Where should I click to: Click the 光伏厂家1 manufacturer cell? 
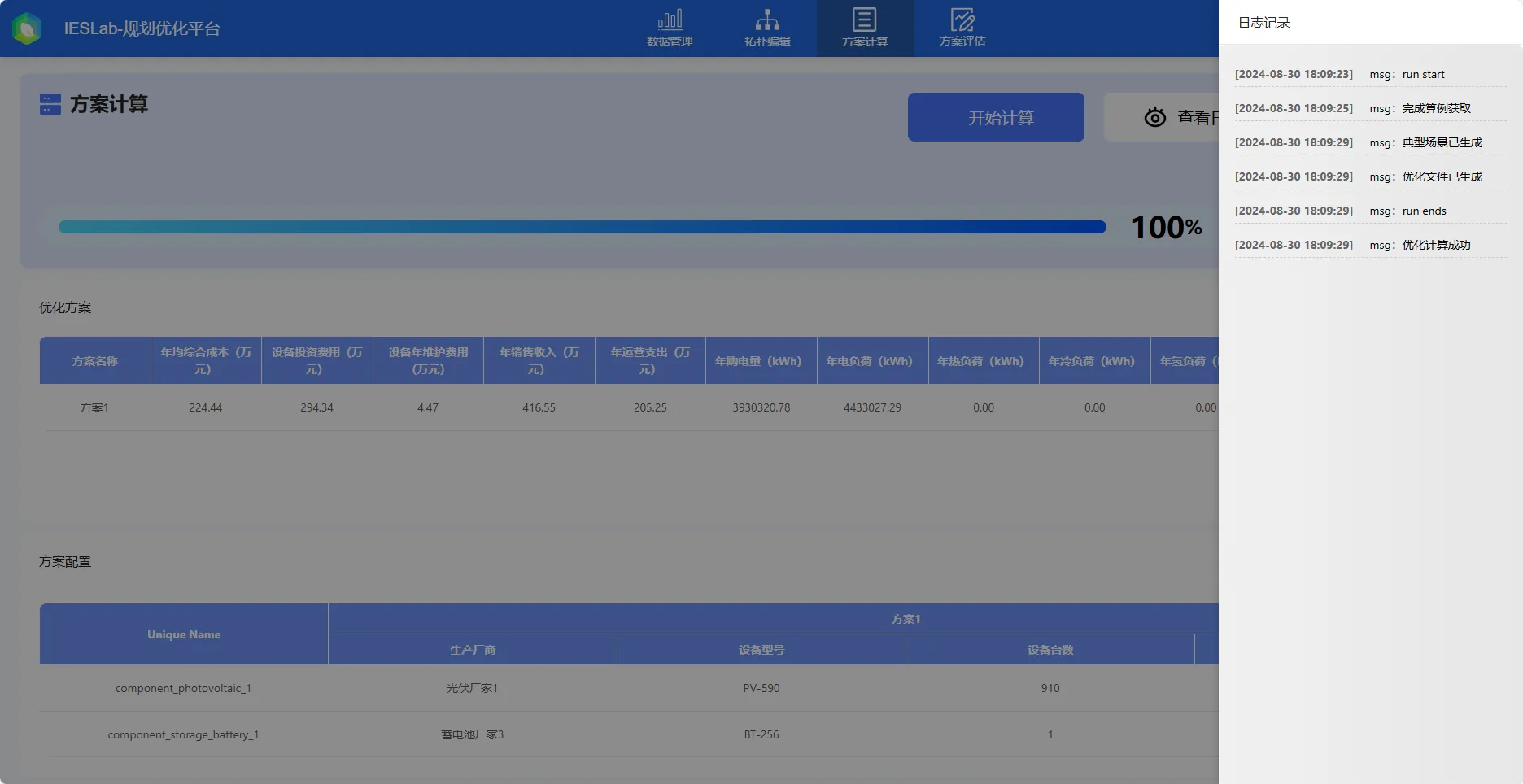pos(473,688)
